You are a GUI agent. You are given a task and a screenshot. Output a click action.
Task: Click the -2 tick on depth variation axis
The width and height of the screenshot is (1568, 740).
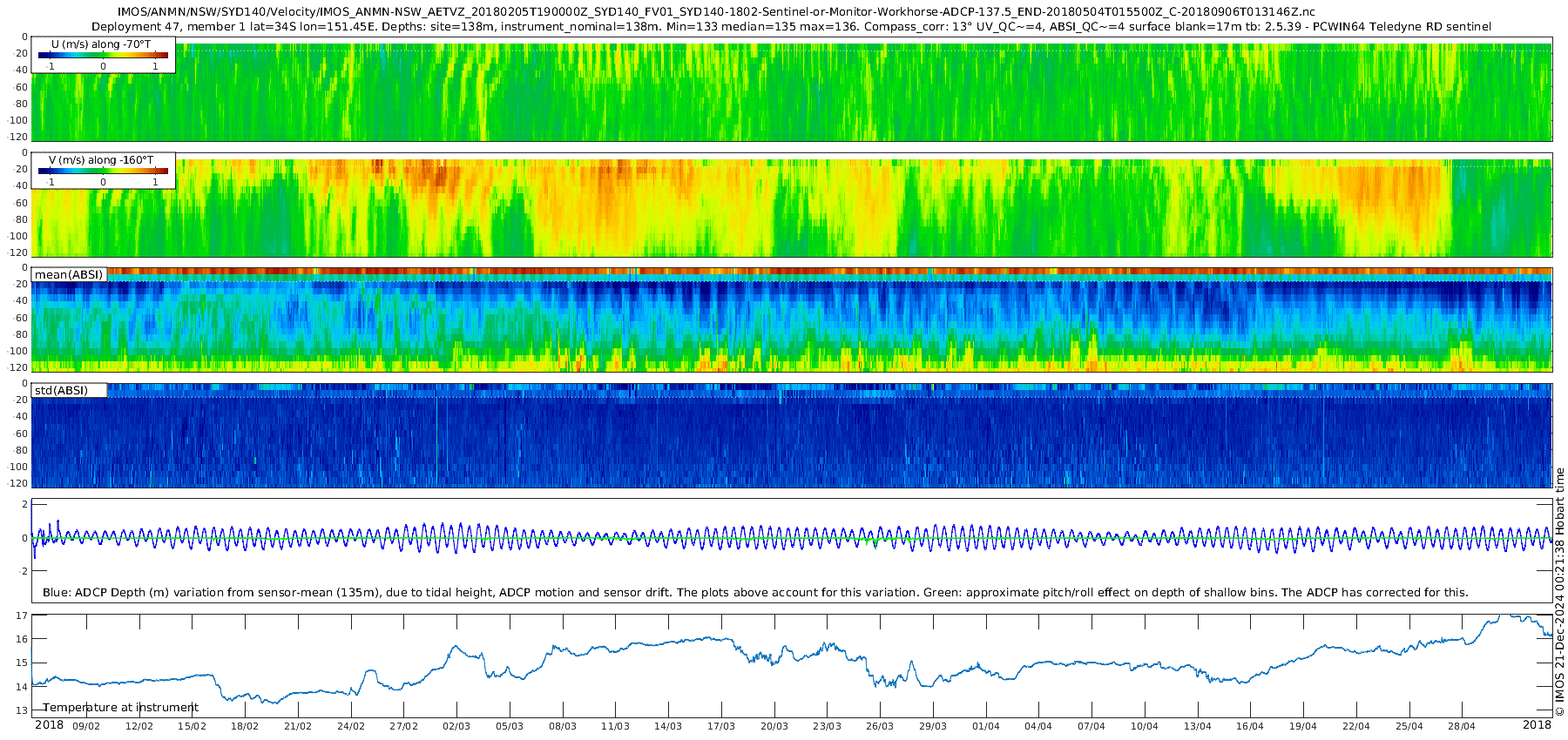coord(24,571)
